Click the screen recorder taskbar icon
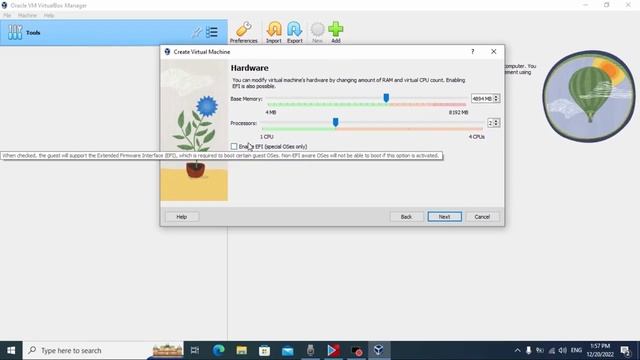Image resolution: width=640 pixels, height=360 pixels. tap(356, 350)
